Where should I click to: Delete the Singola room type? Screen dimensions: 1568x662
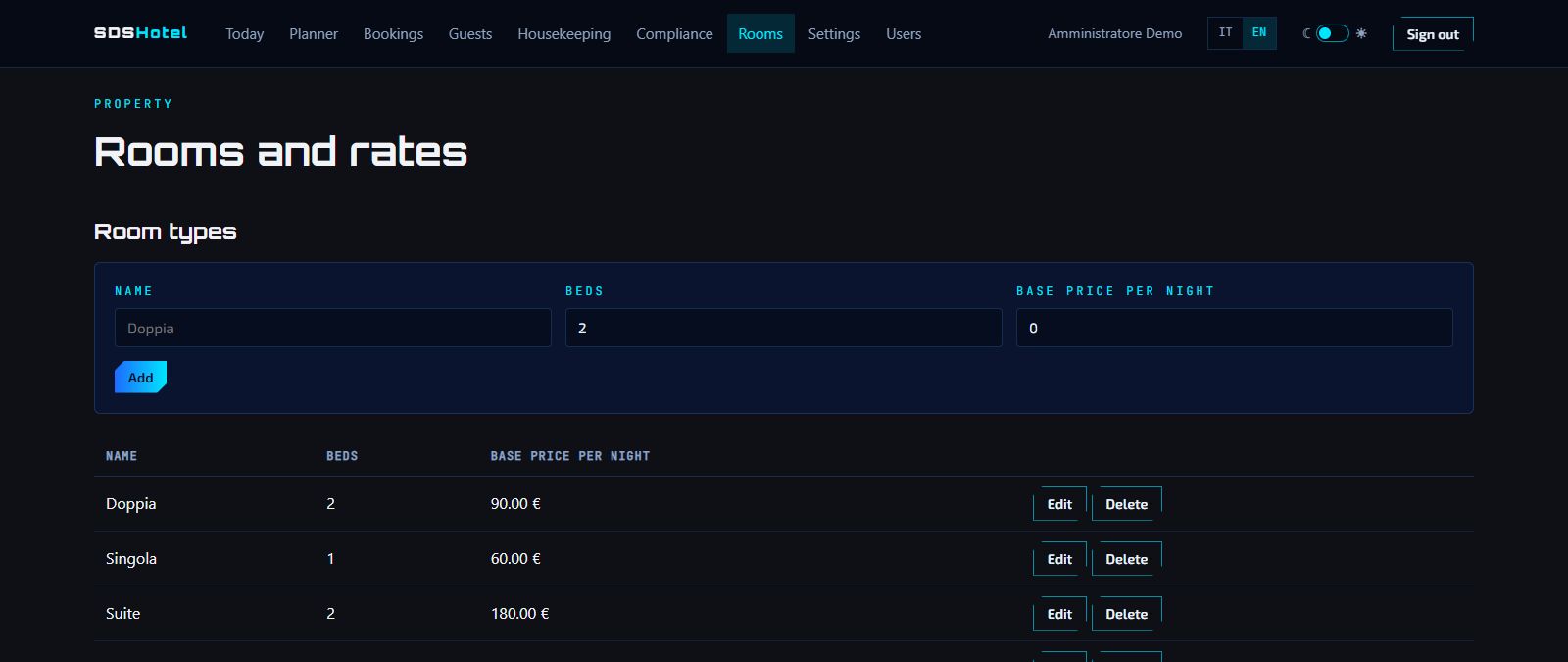pyautogui.click(x=1126, y=559)
